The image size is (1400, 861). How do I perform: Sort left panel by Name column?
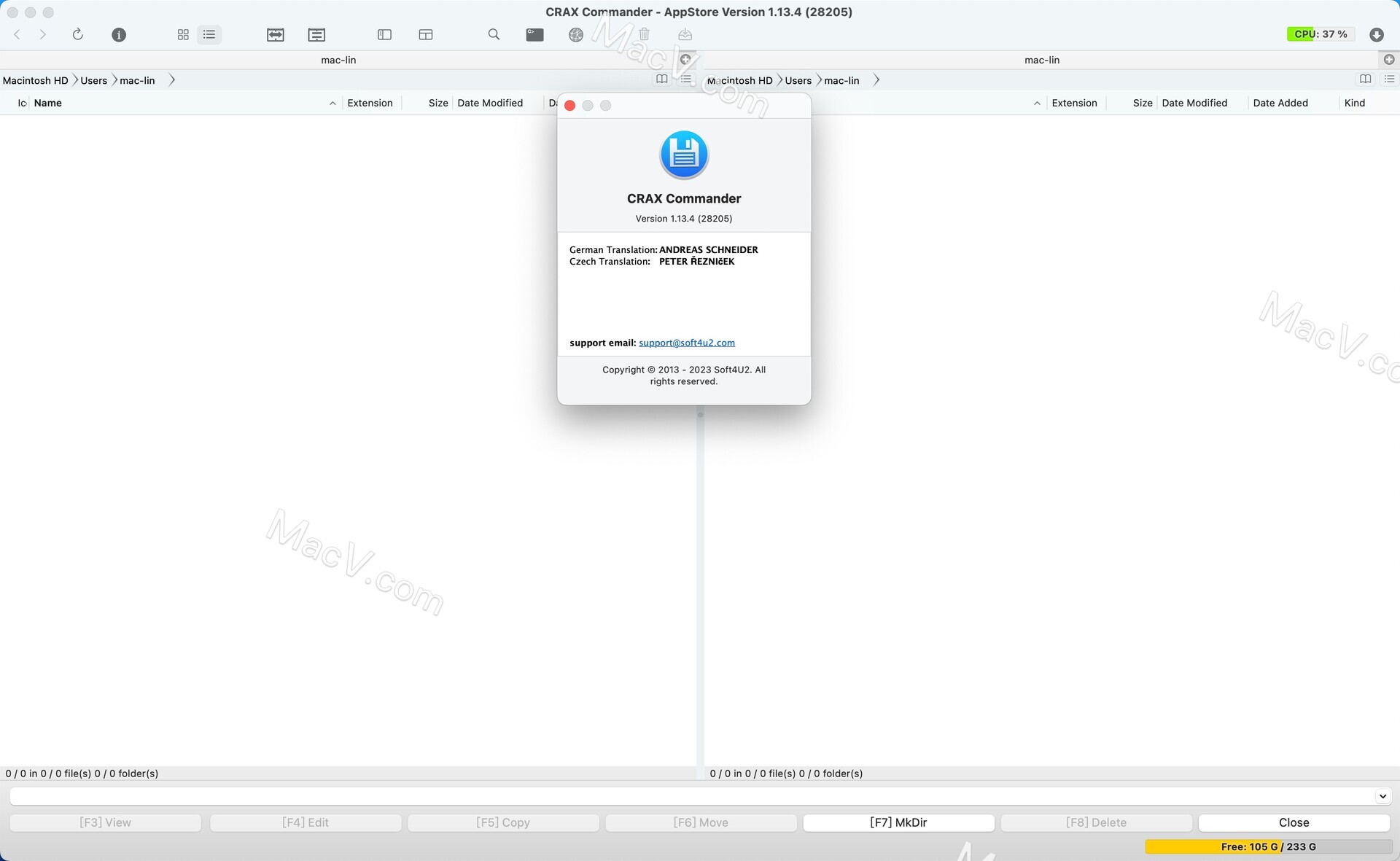(x=47, y=103)
